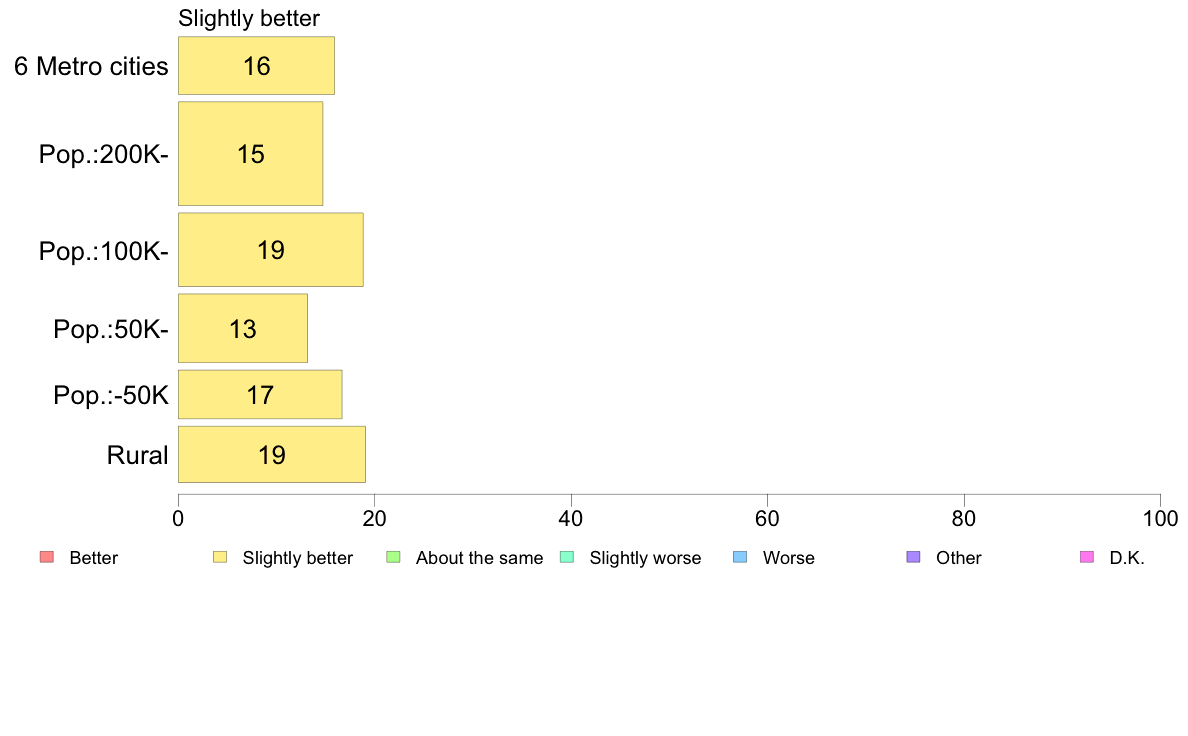
Task: Click the red Better legend swatch
Action: pos(47,557)
